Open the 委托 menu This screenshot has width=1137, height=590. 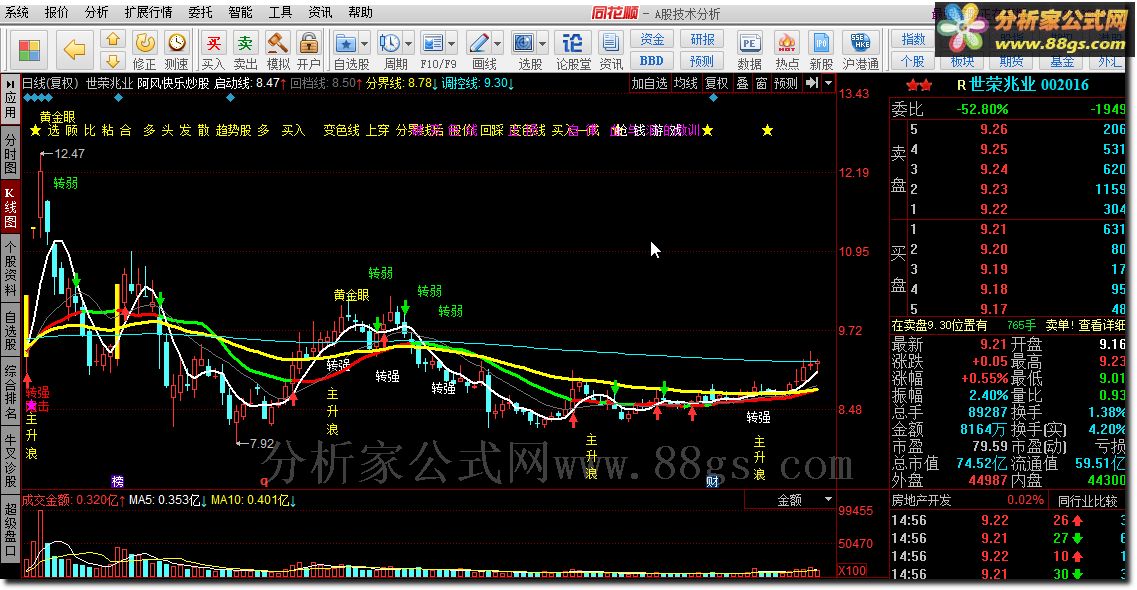coord(201,12)
